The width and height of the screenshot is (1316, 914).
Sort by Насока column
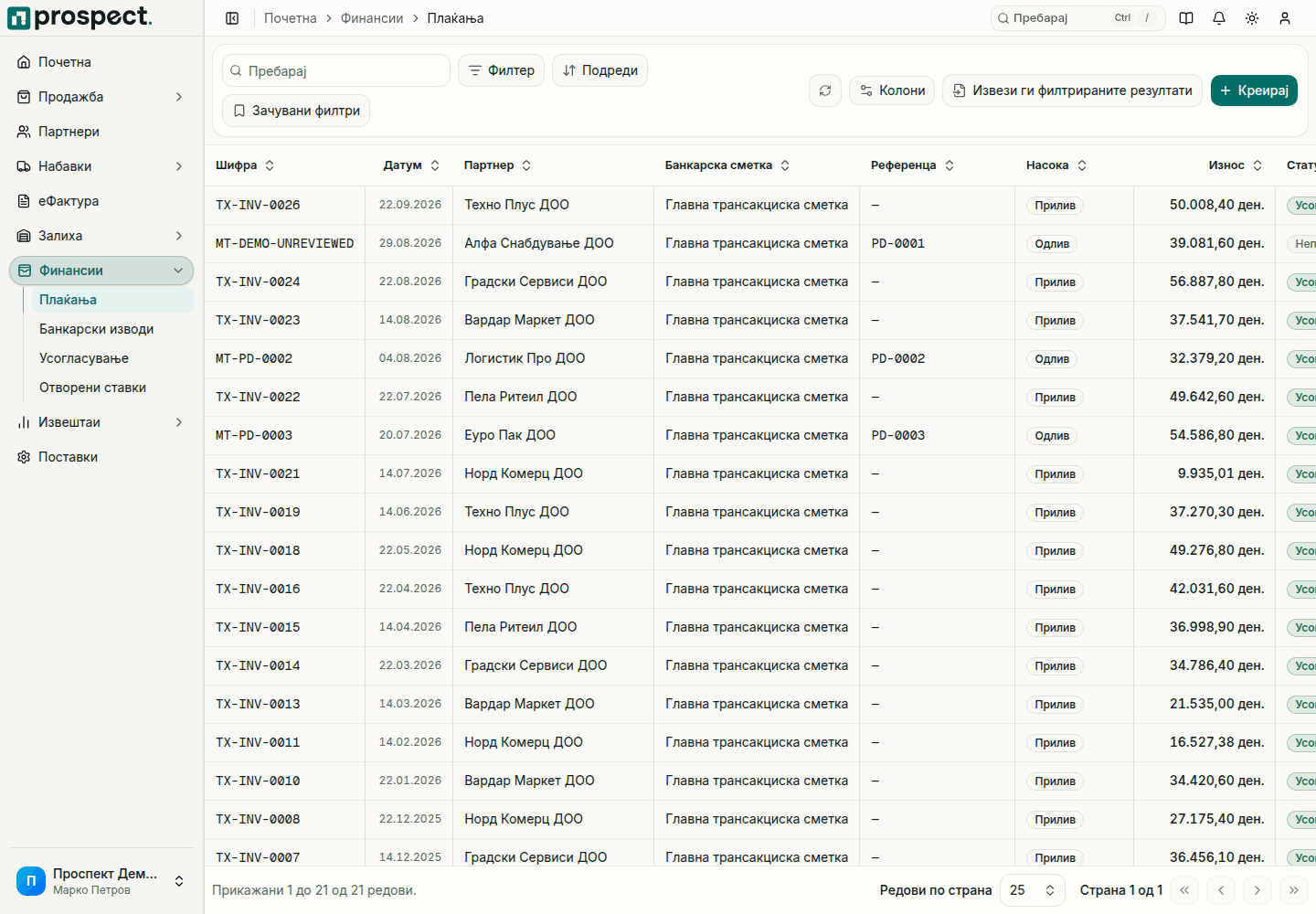pyautogui.click(x=1056, y=165)
